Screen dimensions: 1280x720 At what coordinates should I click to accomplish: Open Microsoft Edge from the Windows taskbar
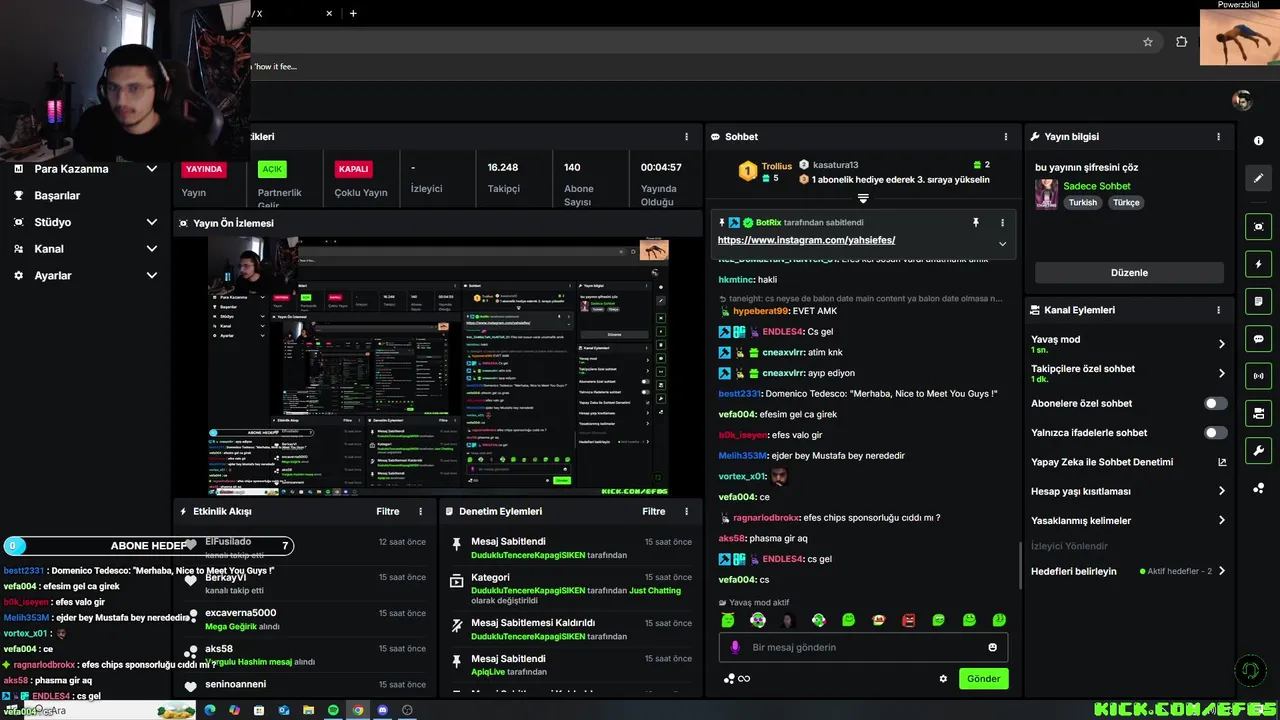210,710
